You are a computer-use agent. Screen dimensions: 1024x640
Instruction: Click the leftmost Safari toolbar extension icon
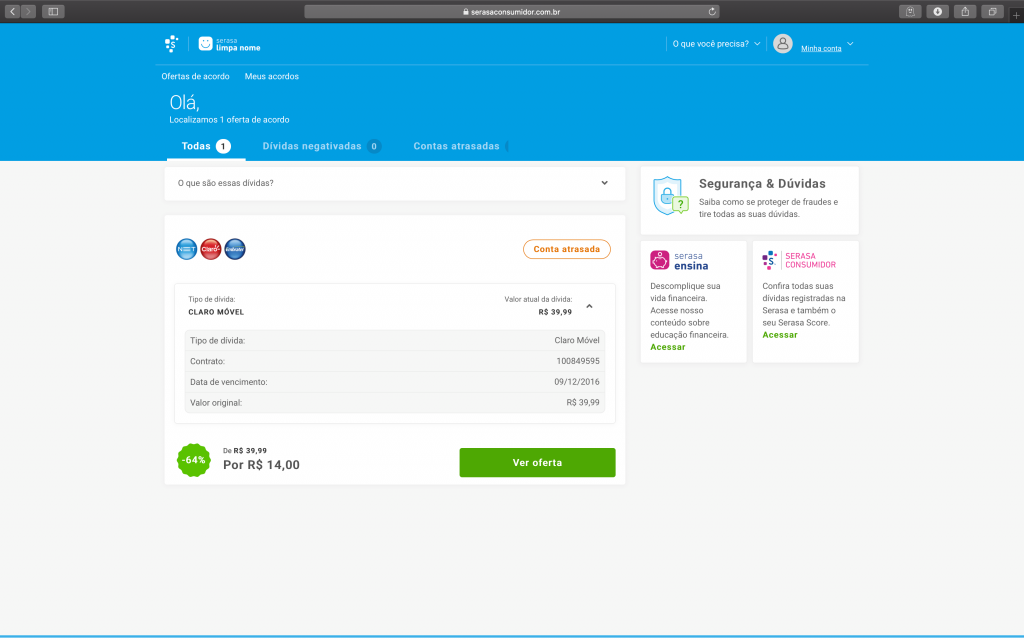pos(910,12)
